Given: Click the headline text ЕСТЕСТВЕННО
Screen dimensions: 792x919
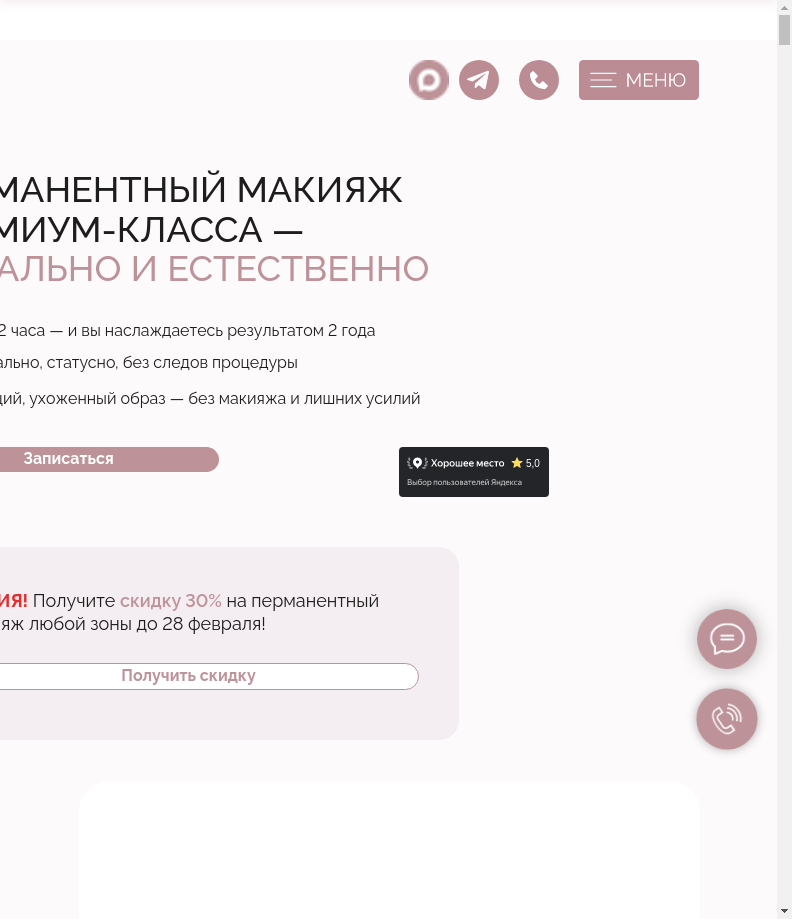Looking at the screenshot, I should tap(298, 268).
